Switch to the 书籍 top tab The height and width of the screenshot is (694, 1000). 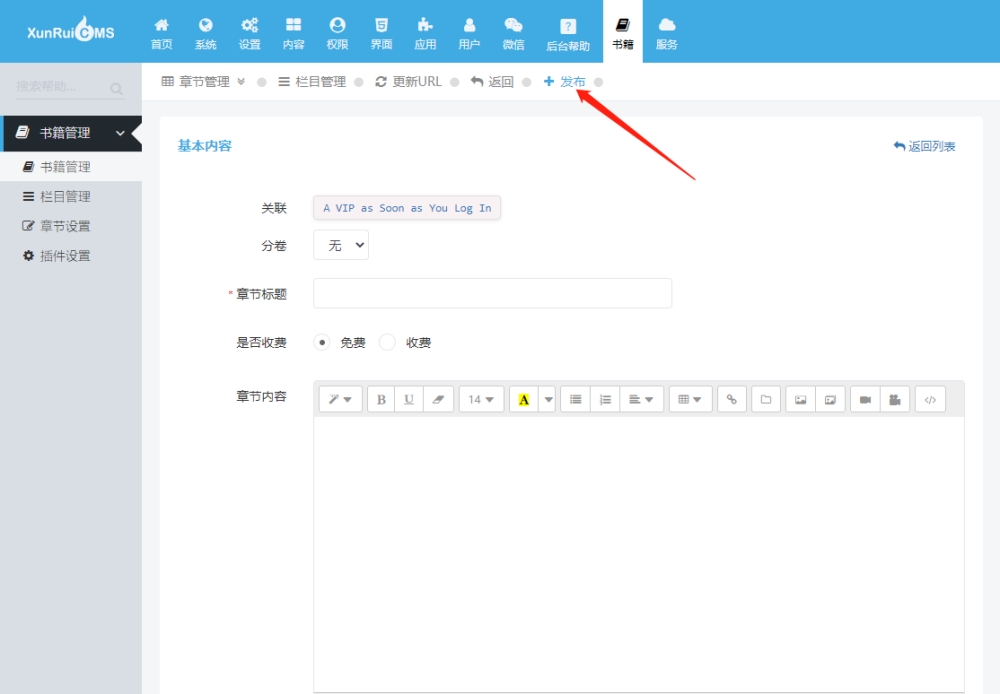point(622,33)
